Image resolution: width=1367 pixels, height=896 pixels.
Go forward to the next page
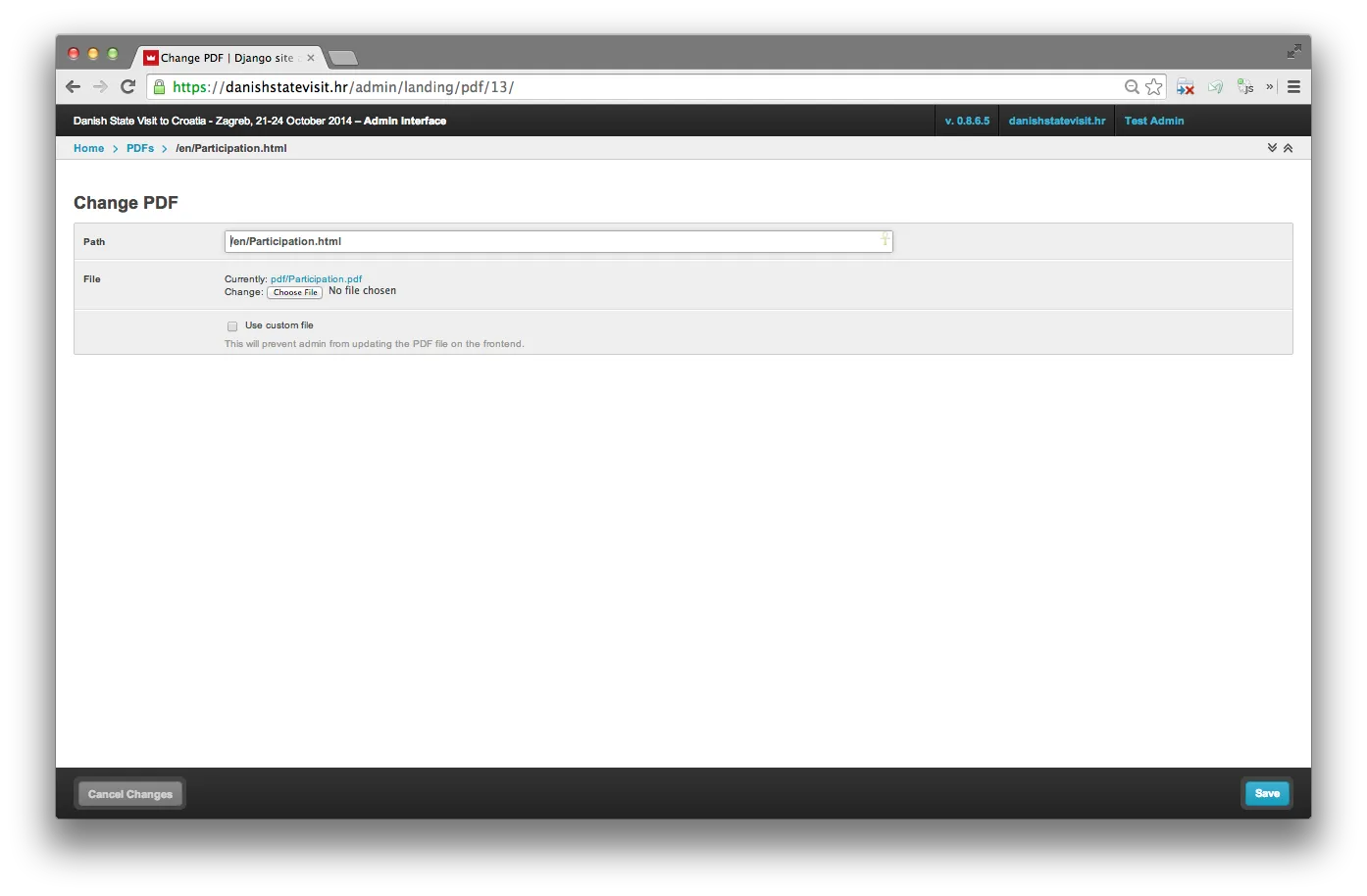pyautogui.click(x=100, y=87)
